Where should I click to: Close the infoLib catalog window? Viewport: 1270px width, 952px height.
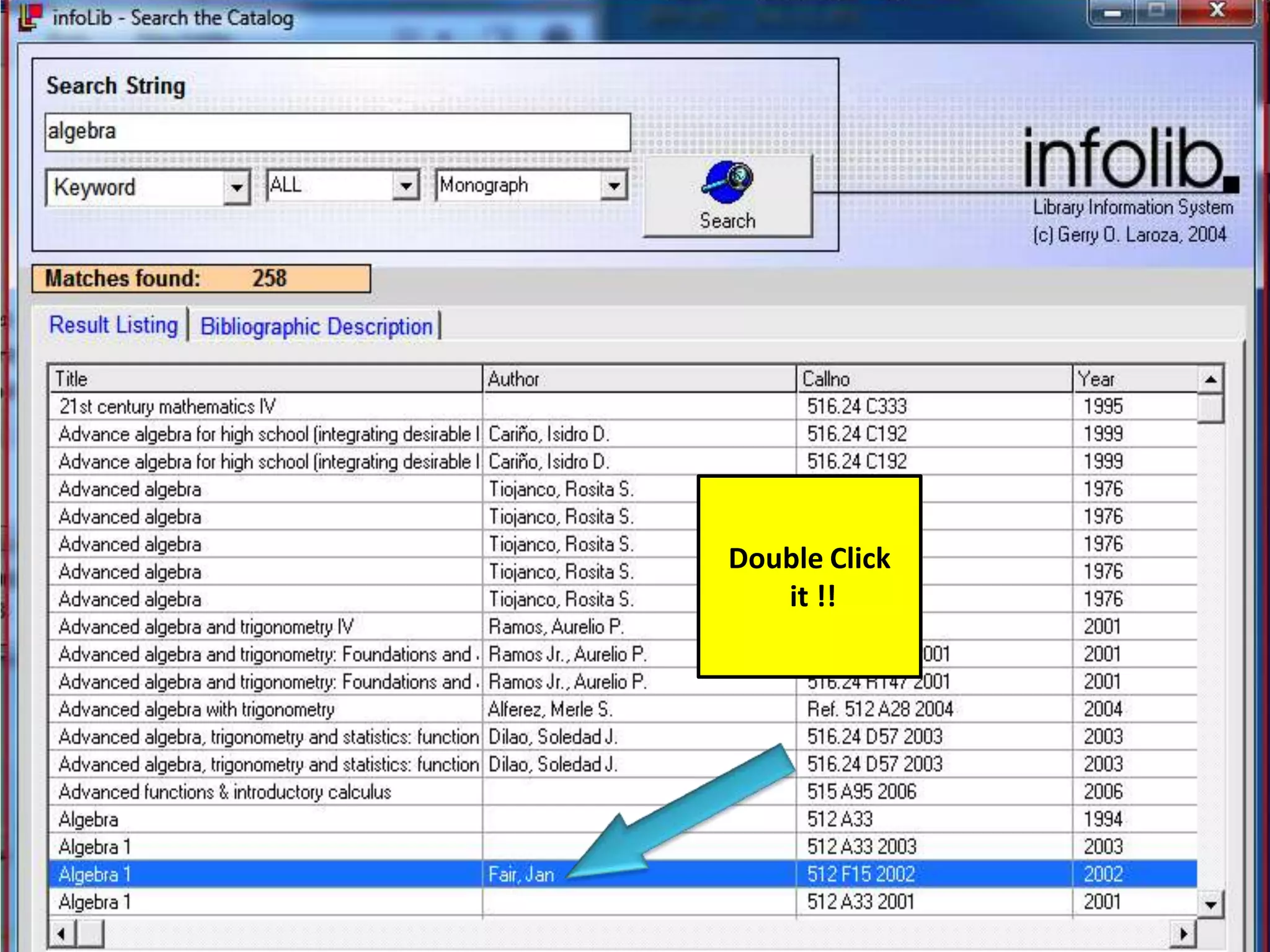coord(1216,12)
